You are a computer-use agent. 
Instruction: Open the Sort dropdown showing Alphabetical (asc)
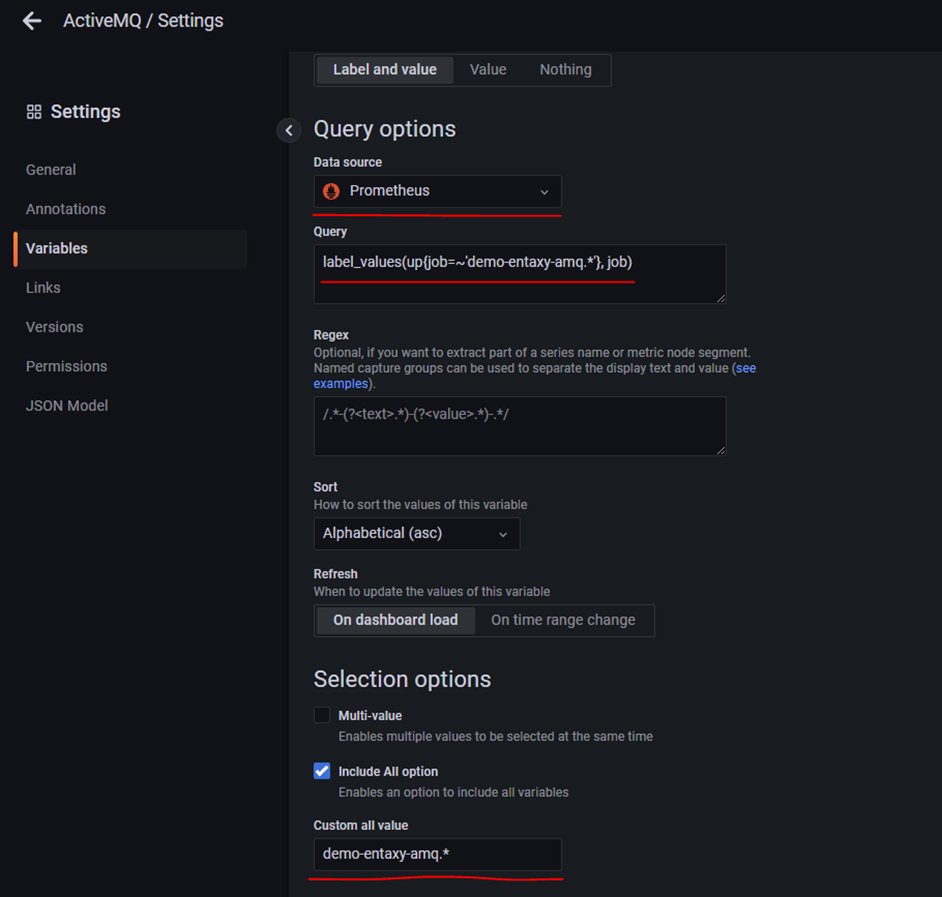(417, 533)
